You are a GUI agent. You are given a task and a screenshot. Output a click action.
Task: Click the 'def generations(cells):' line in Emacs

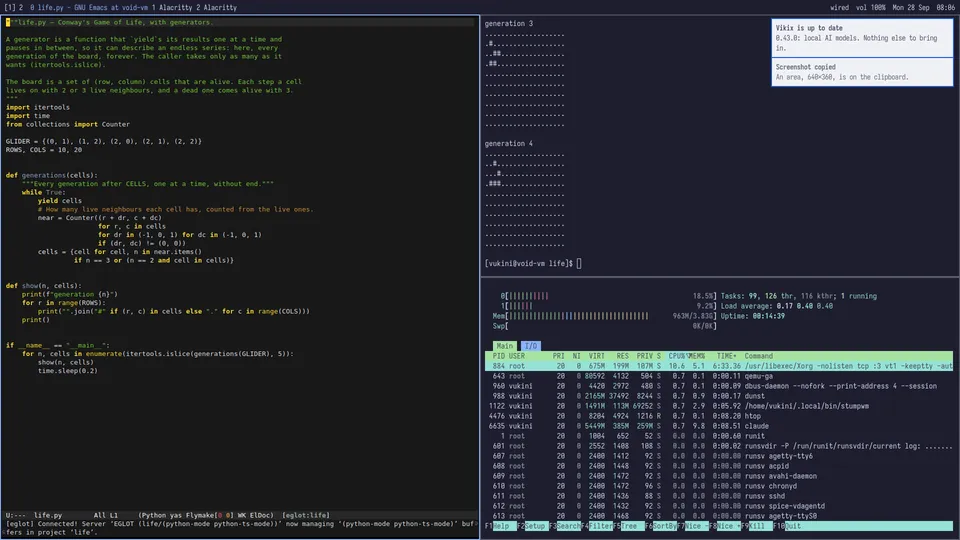[51, 175]
